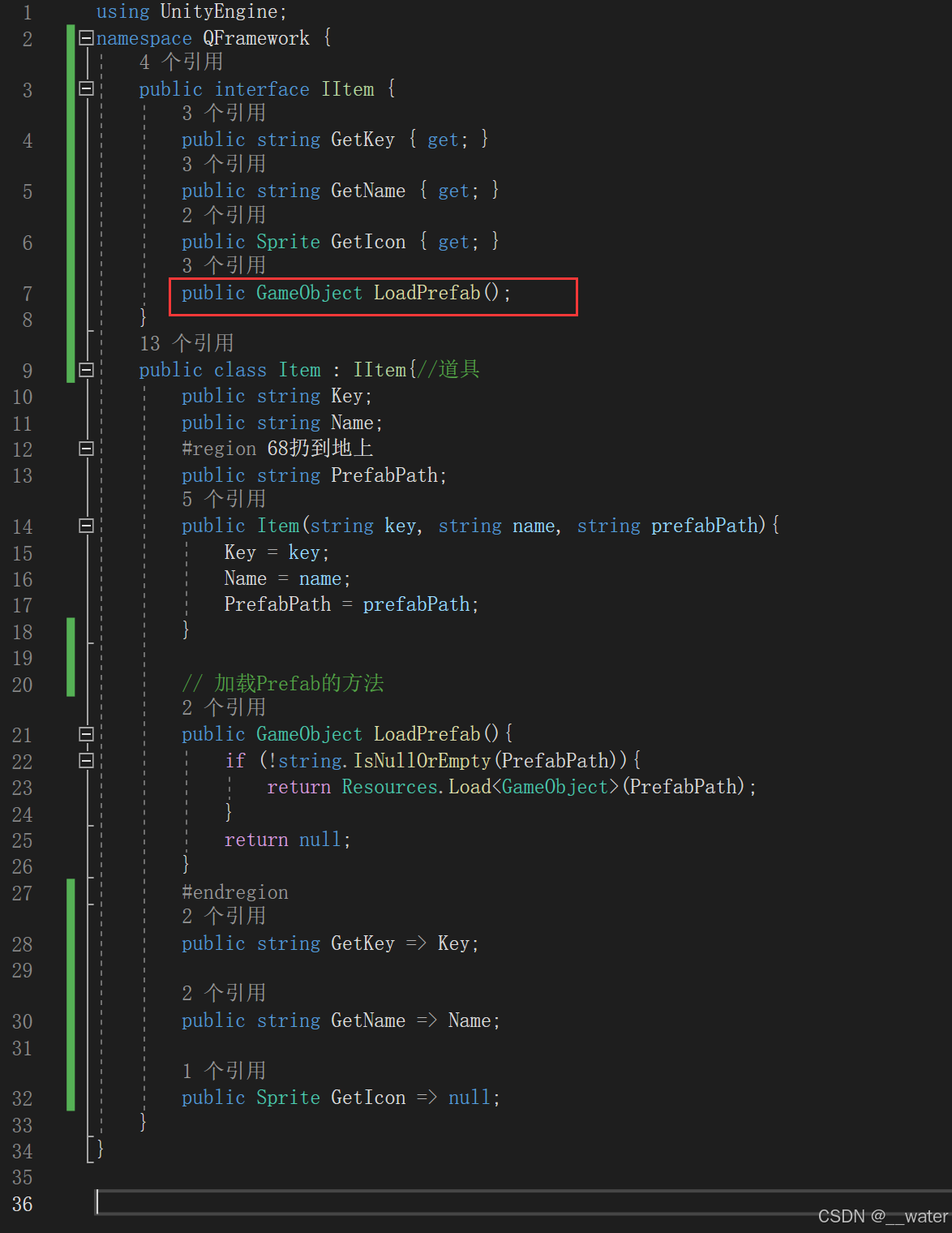Place cursor in the empty line 36
Viewport: 952px width, 1233px height.
point(523,1203)
